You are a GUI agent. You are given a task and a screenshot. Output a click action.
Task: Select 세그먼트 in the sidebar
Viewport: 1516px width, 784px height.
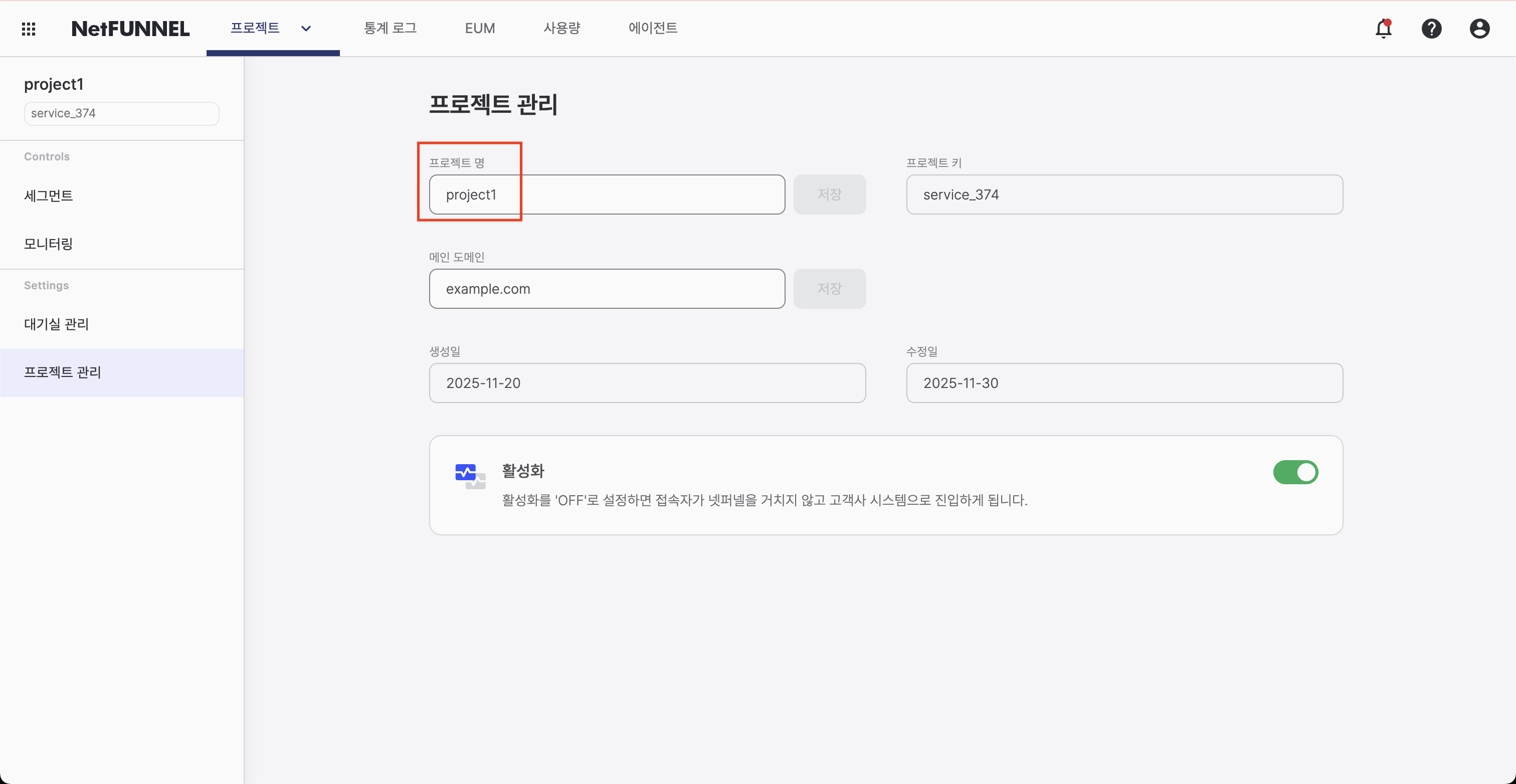[48, 195]
